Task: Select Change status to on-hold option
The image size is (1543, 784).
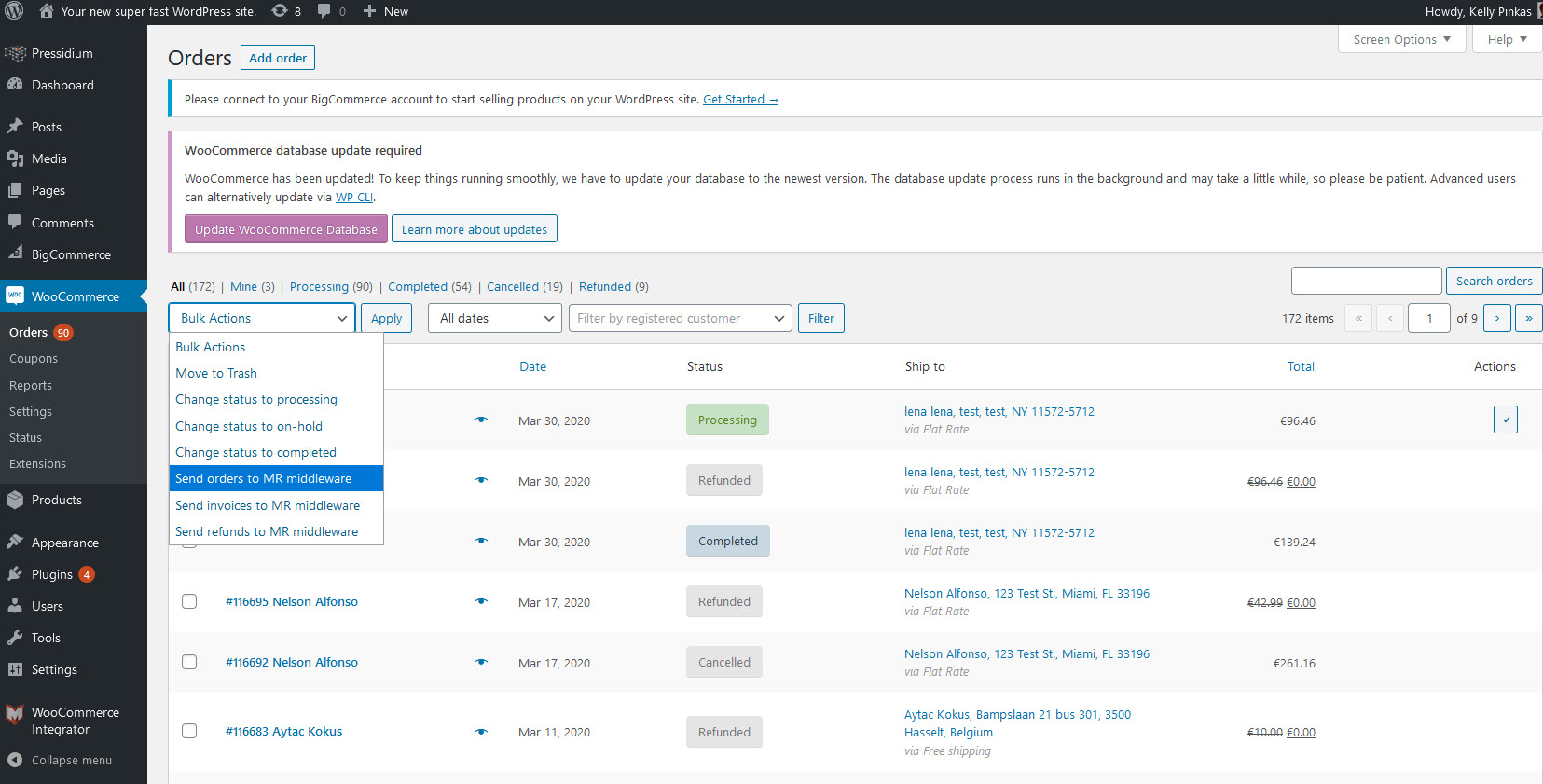Action: (x=276, y=426)
